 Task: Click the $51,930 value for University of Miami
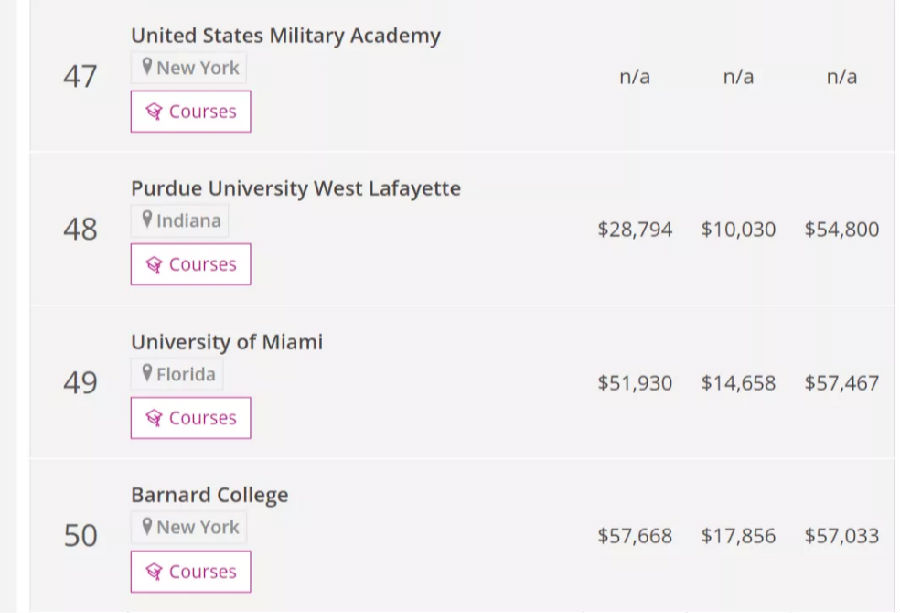coord(634,383)
